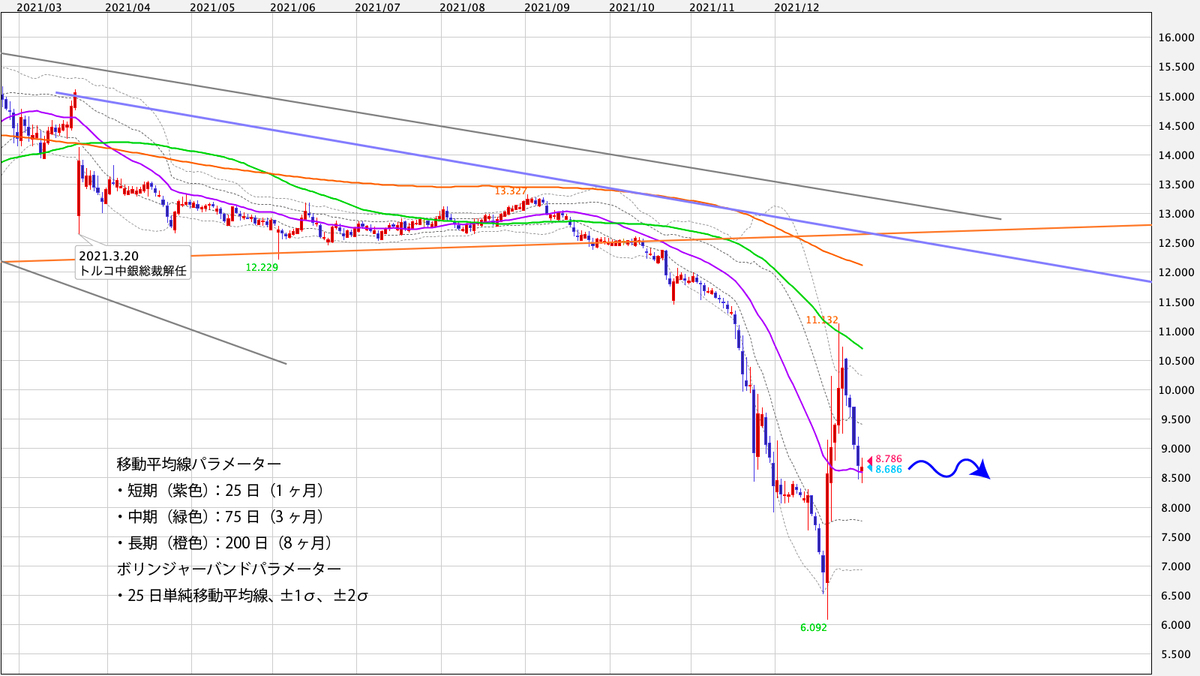The height and width of the screenshot is (676, 1200).
Task: Click the pink 8.786 price marker
Action: pyautogui.click(x=885, y=459)
